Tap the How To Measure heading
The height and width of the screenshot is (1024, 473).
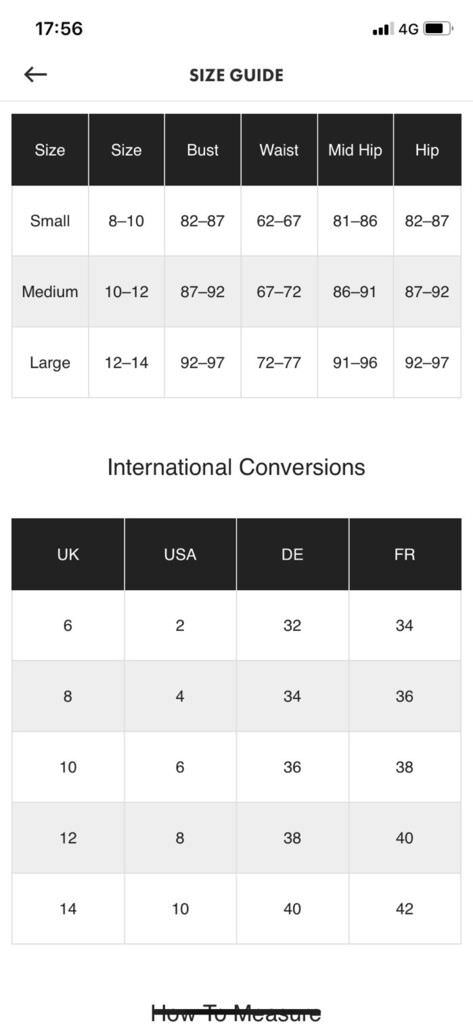pyautogui.click(x=236, y=1014)
